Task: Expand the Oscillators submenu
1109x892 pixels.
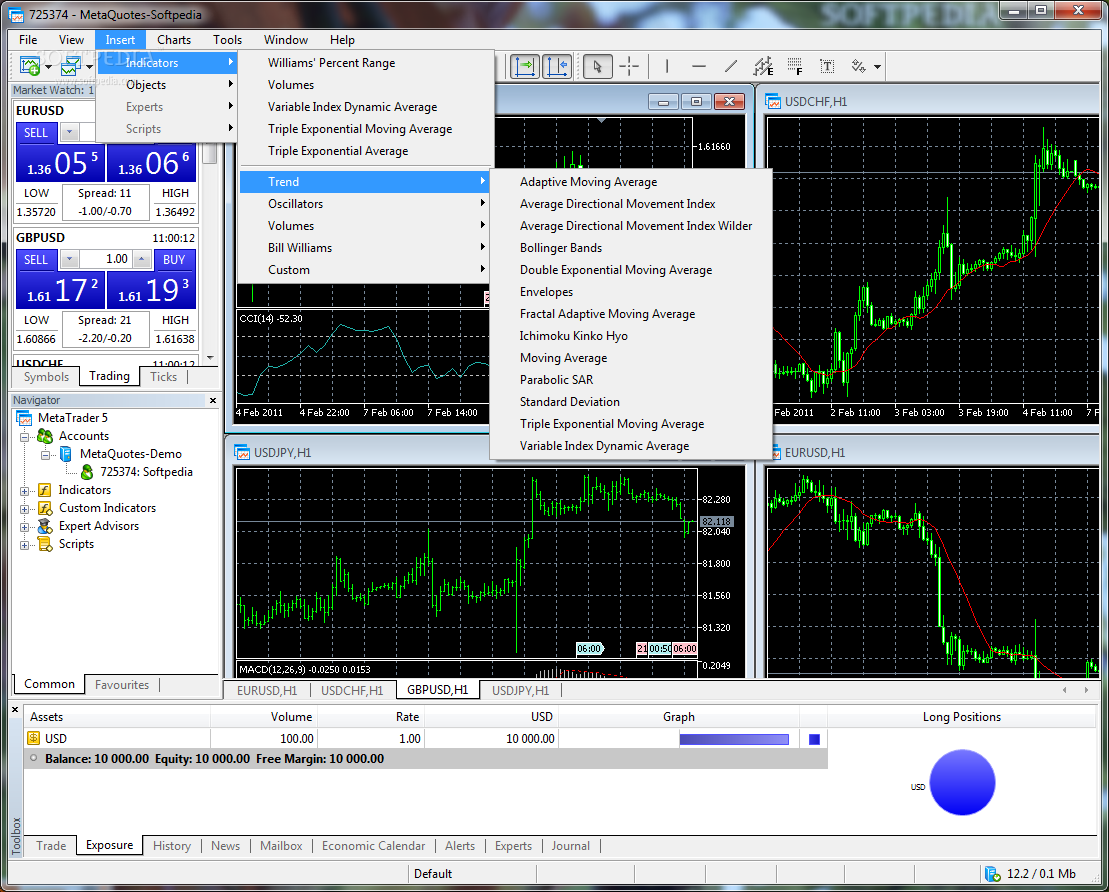Action: [x=366, y=204]
